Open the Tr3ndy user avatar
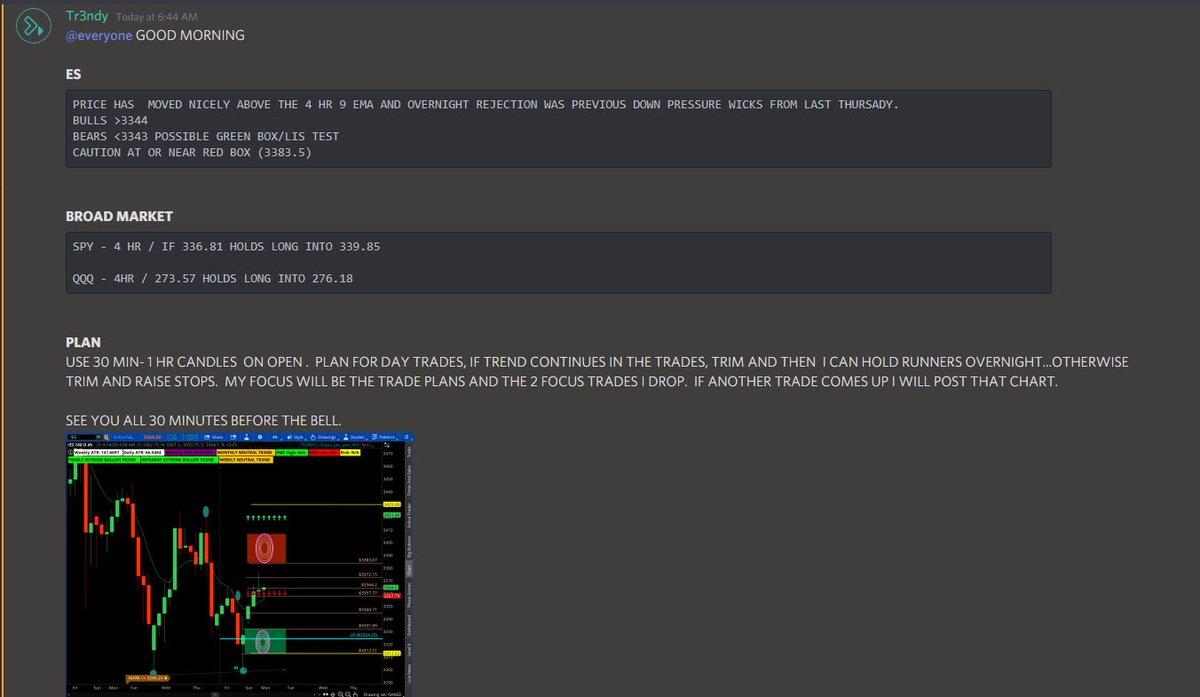Viewport: 1200px width, 697px height. tap(35, 26)
